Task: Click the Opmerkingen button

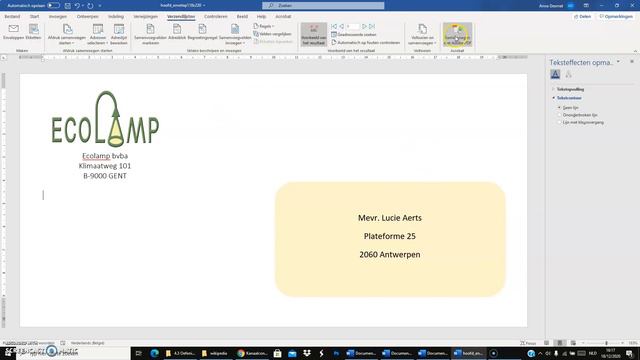Action: (616, 17)
